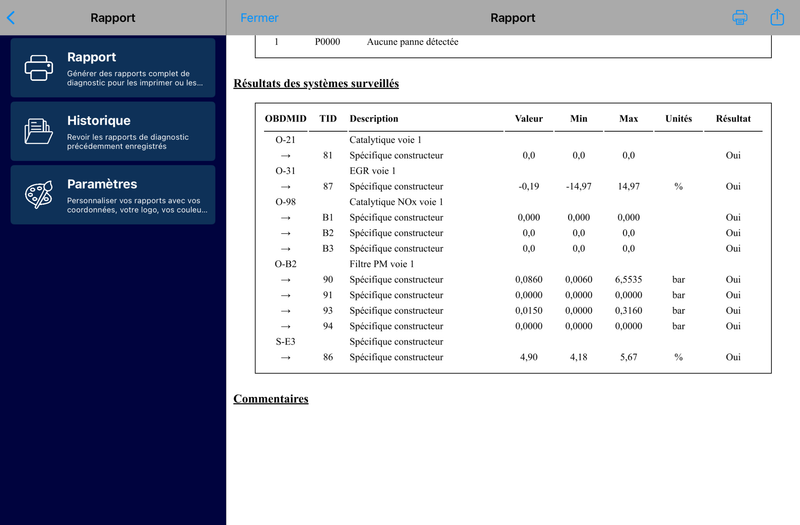Viewport: 800px width, 525px height.
Task: Click the Historique folder icon
Action: 39,131
